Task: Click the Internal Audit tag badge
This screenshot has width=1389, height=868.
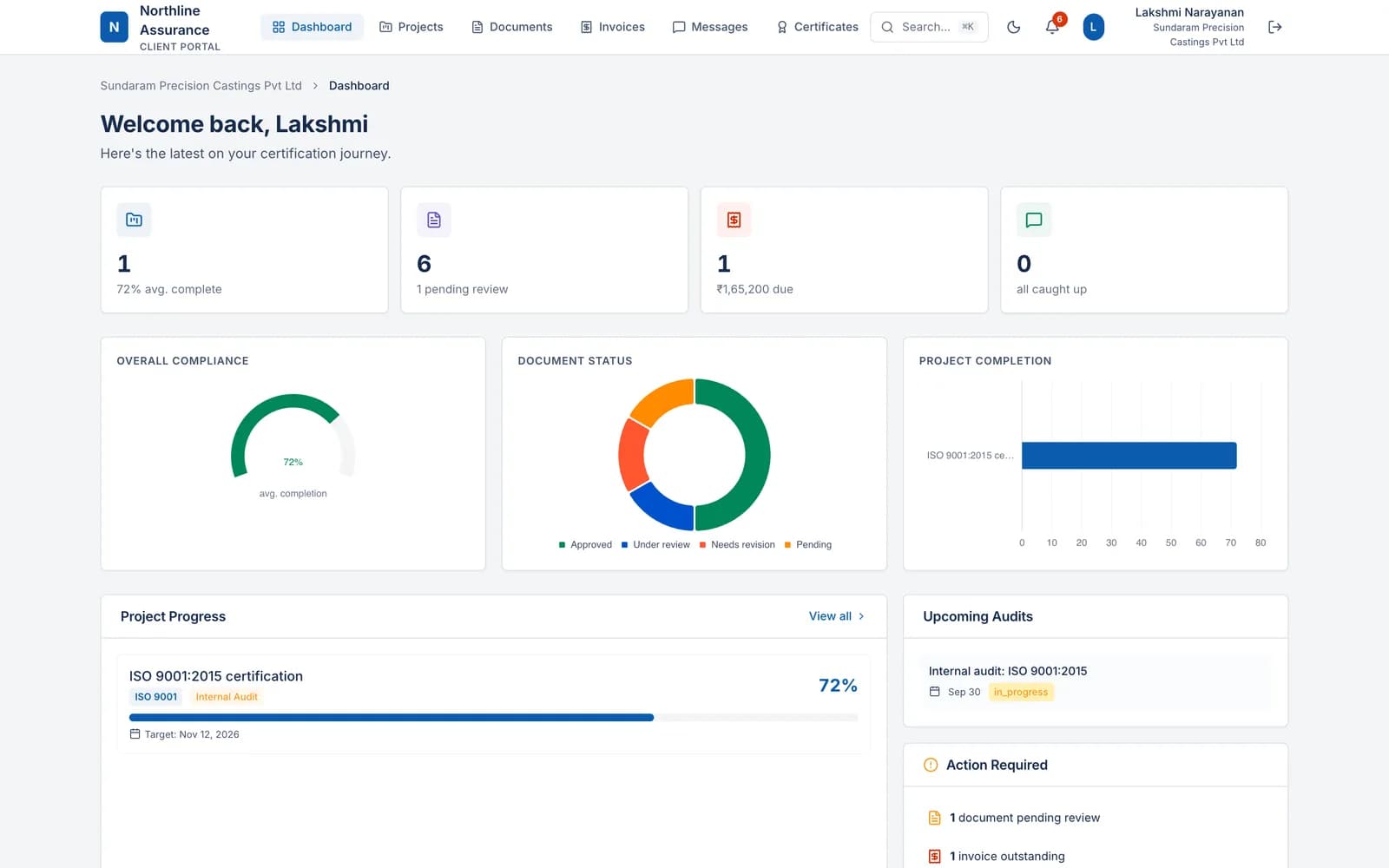Action: point(227,697)
